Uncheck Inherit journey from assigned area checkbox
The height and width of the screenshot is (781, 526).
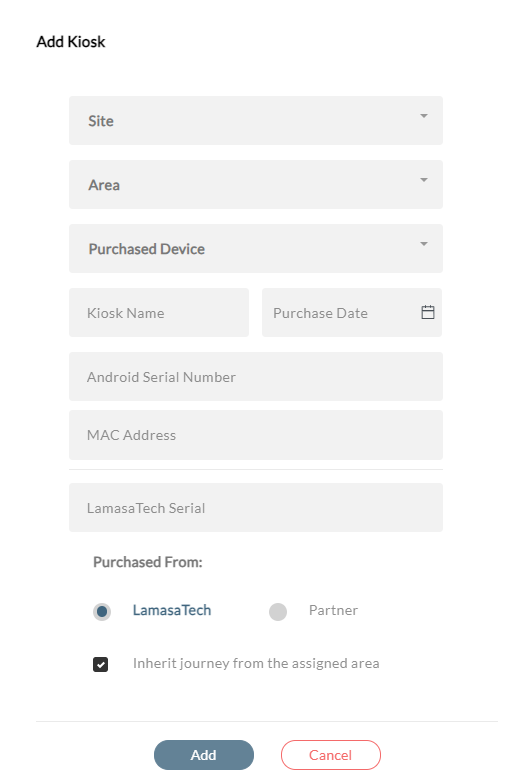(101, 664)
